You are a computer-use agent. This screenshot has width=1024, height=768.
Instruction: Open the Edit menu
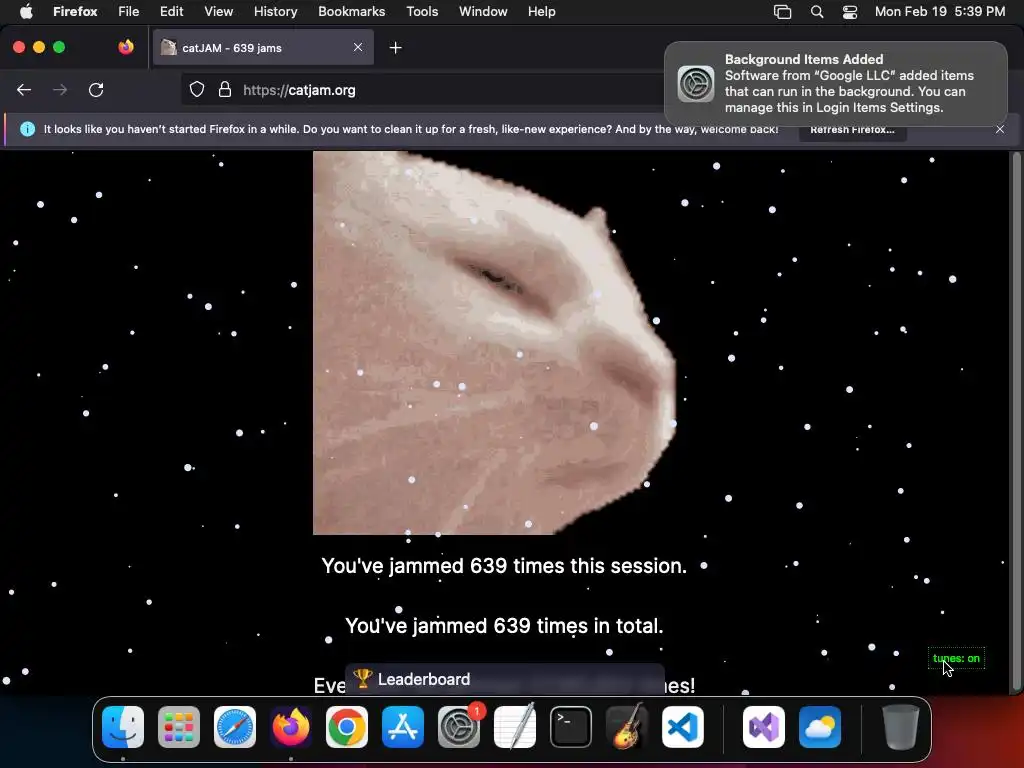[172, 12]
